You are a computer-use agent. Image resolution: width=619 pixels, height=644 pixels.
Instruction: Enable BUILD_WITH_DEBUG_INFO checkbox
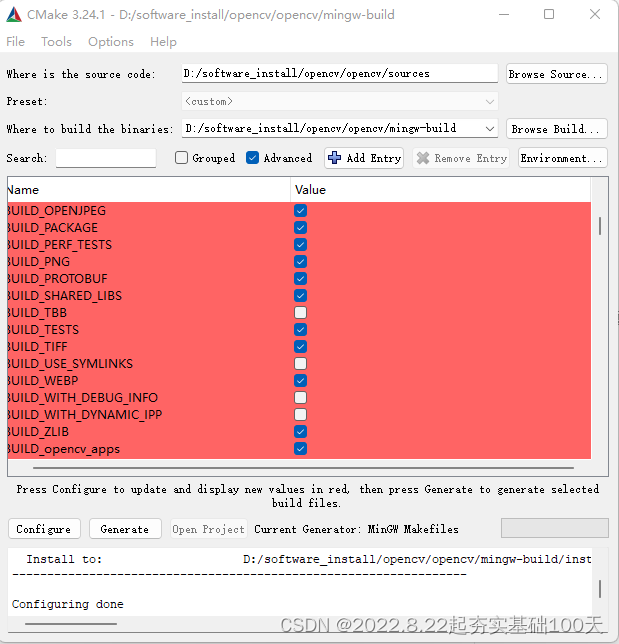[x=300, y=398]
